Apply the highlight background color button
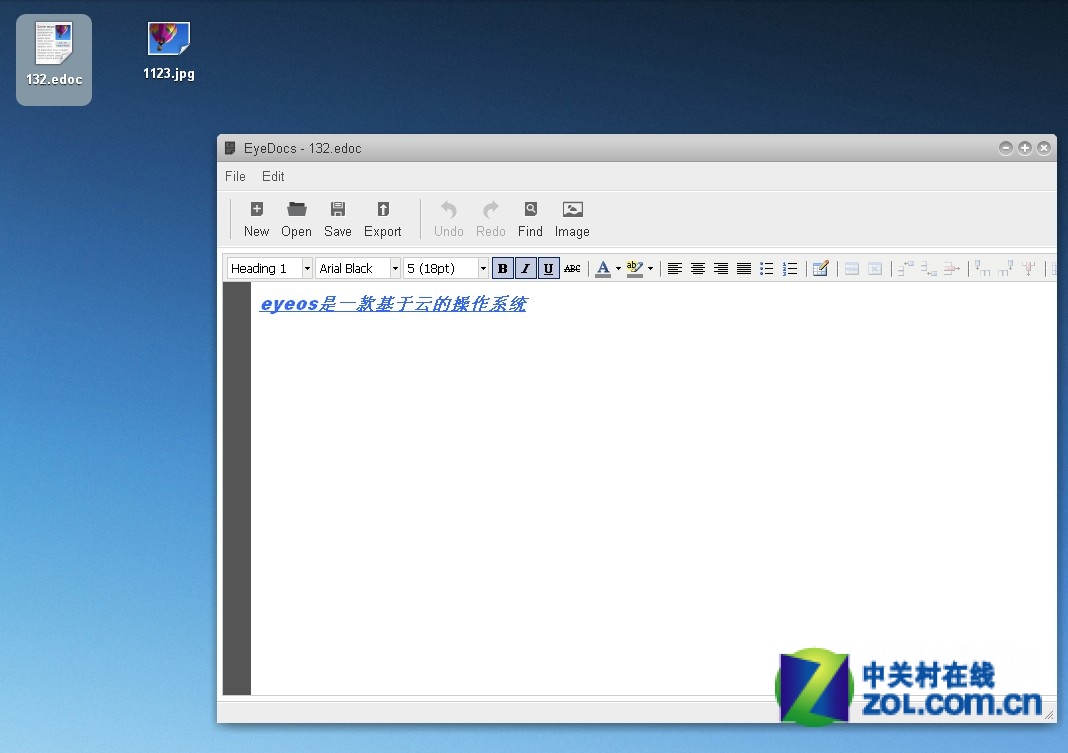This screenshot has width=1068, height=753. [x=635, y=268]
